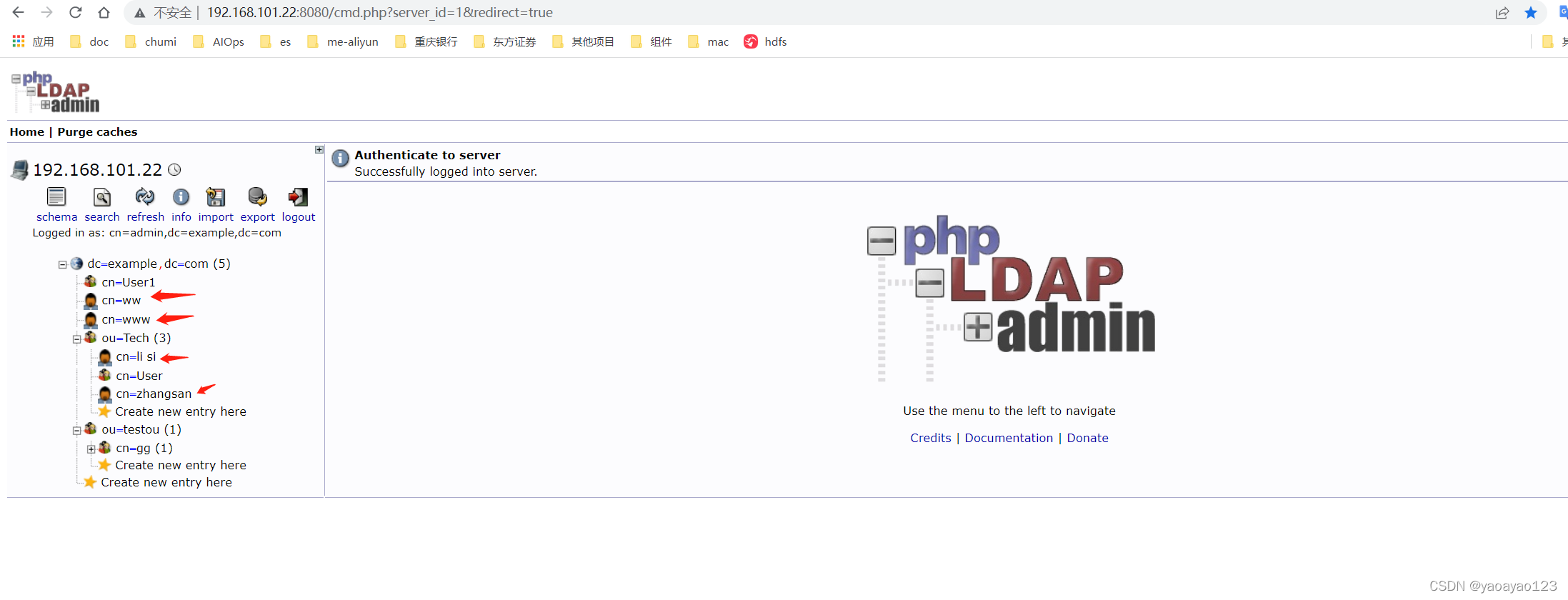The height and width of the screenshot is (600, 1568).
Task: Open the cn=zhangsan entry
Action: click(x=154, y=394)
